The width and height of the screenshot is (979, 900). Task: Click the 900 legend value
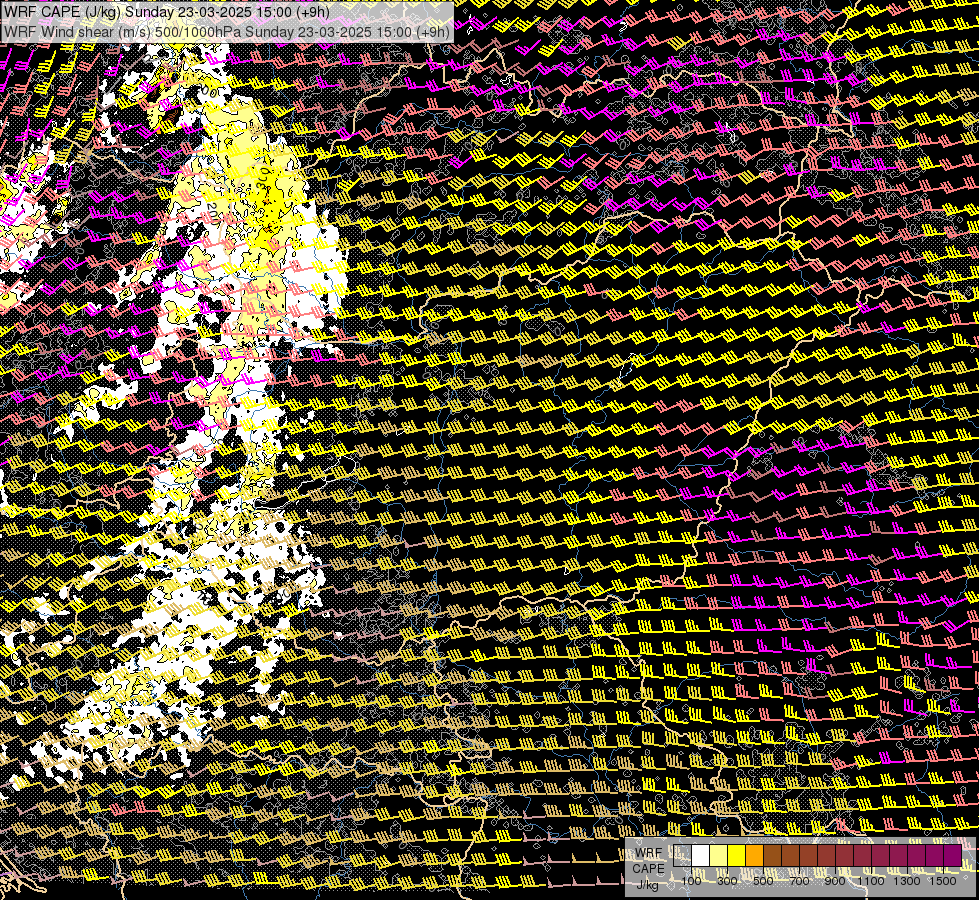[835, 881]
